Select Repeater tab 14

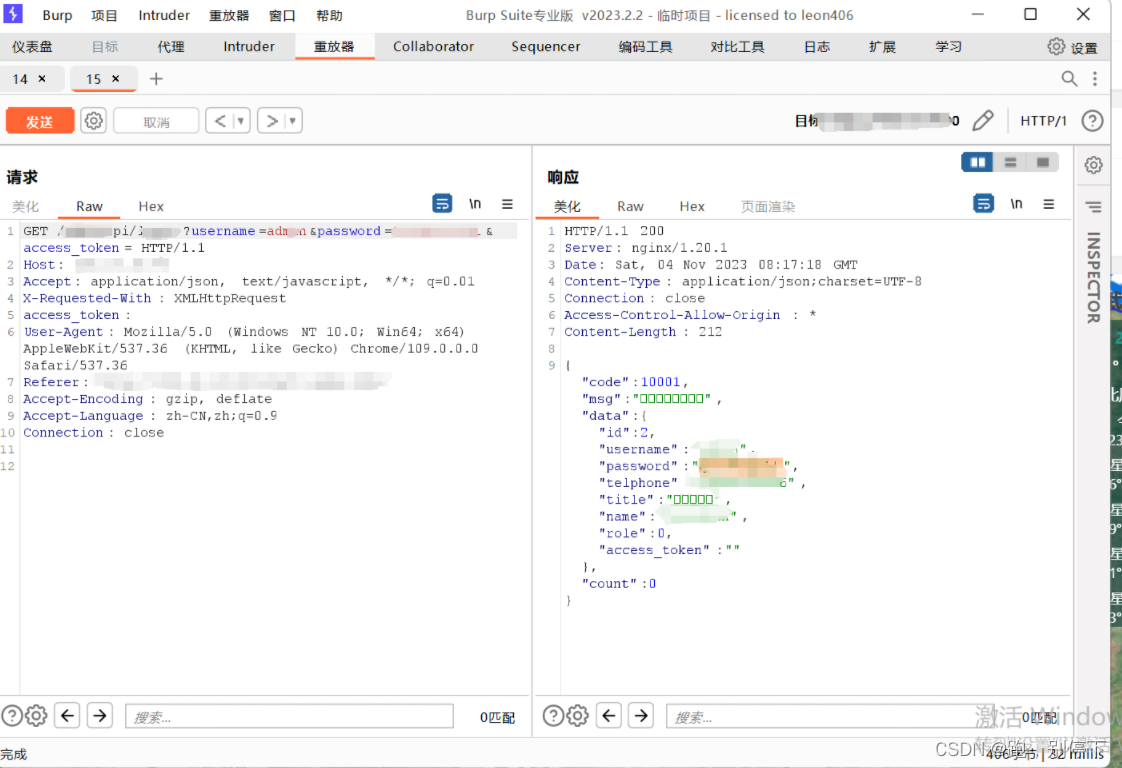click(20, 79)
